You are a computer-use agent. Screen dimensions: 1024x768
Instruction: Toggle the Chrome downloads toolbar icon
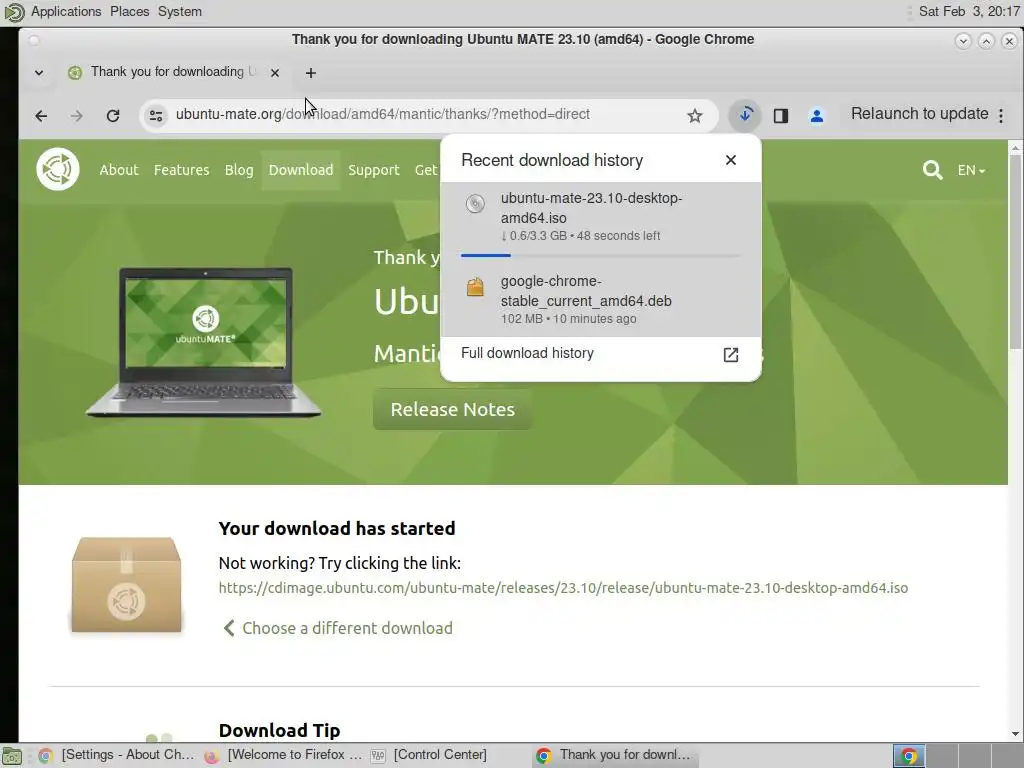(x=745, y=115)
